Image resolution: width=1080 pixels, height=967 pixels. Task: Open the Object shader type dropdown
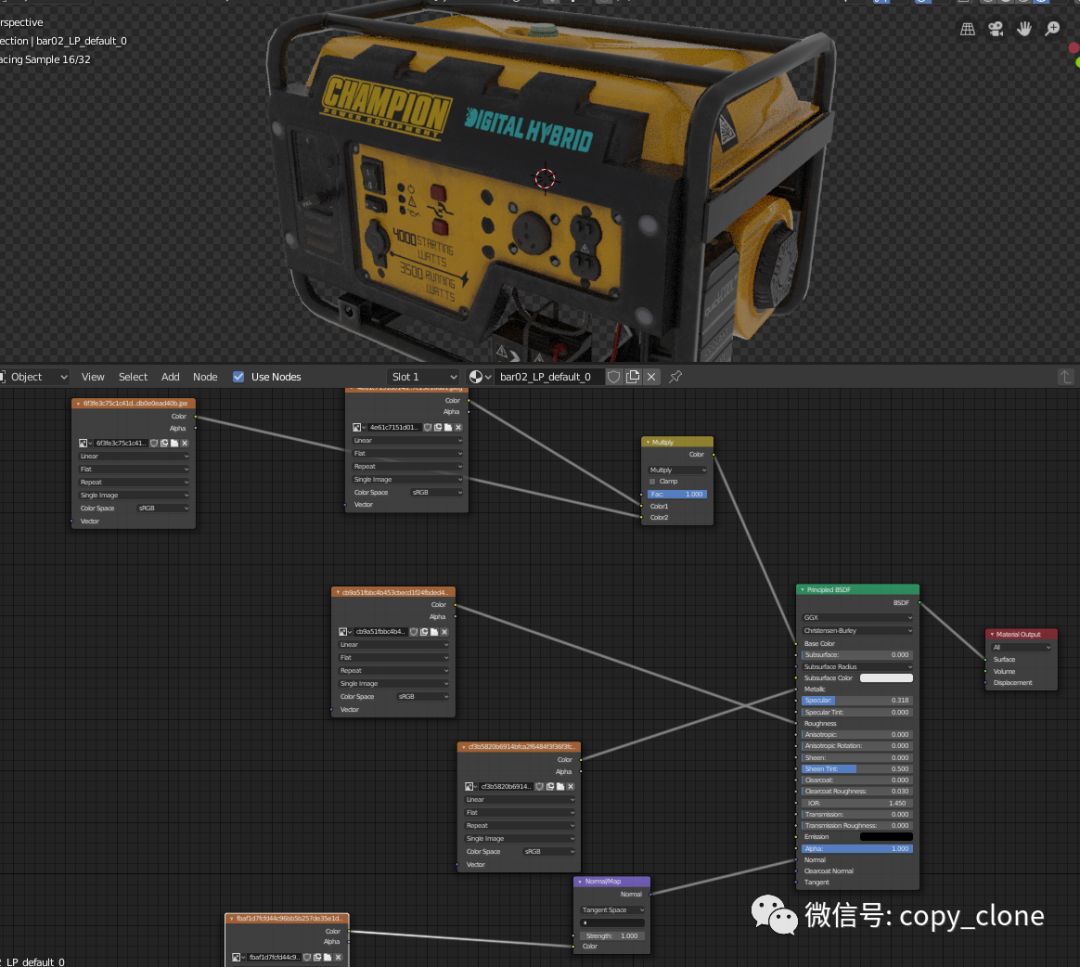click(x=34, y=377)
